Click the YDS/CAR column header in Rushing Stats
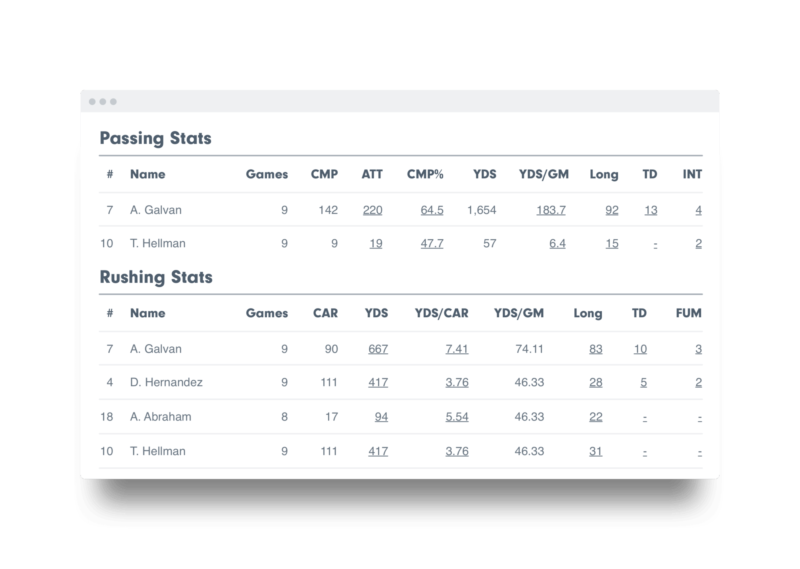 pyautogui.click(x=441, y=313)
